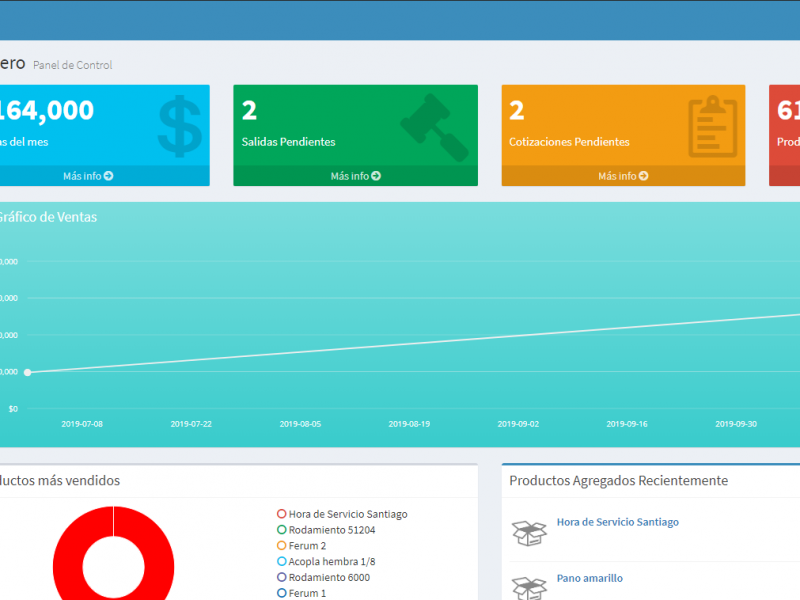This screenshot has height=600, width=800.
Task: Open the Hora de Servicio Santiago product link
Action: pyautogui.click(x=617, y=522)
